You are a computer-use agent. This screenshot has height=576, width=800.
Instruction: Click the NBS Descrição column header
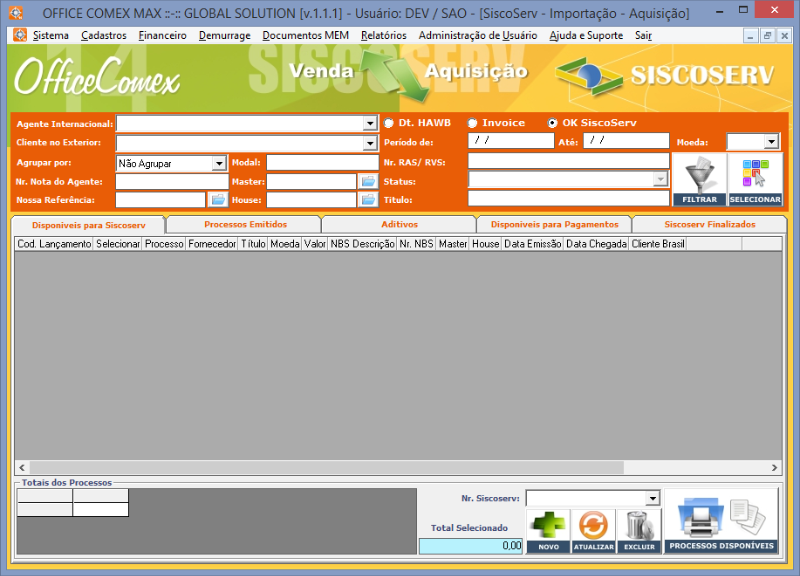(x=362, y=244)
